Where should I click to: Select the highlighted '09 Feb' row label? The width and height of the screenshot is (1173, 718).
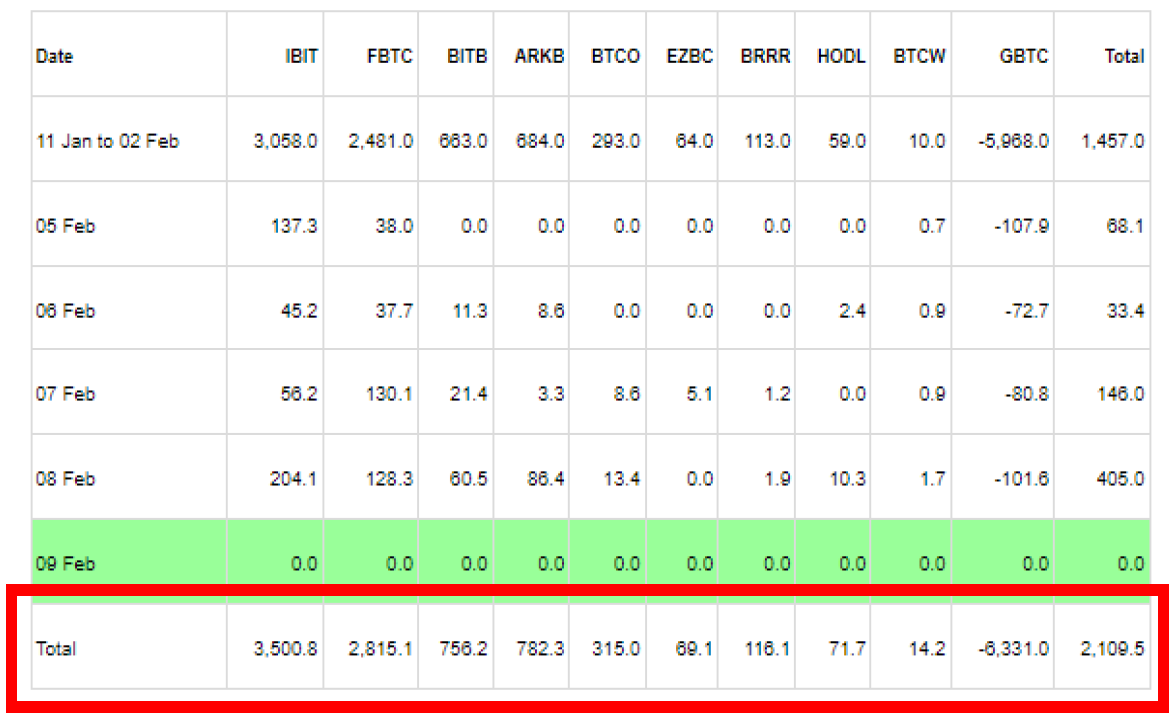point(66,563)
